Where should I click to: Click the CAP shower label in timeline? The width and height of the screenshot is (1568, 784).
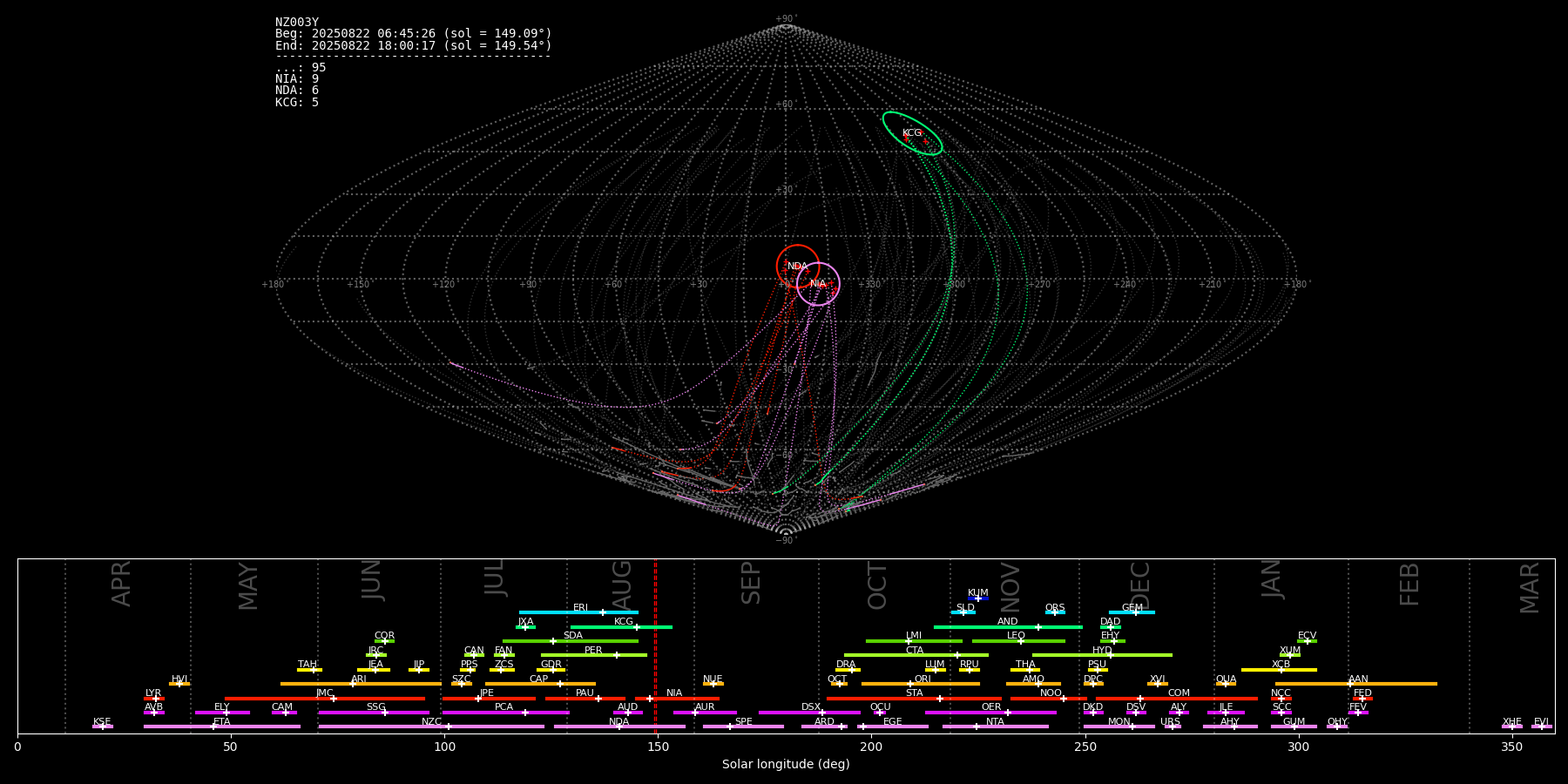[539, 679]
